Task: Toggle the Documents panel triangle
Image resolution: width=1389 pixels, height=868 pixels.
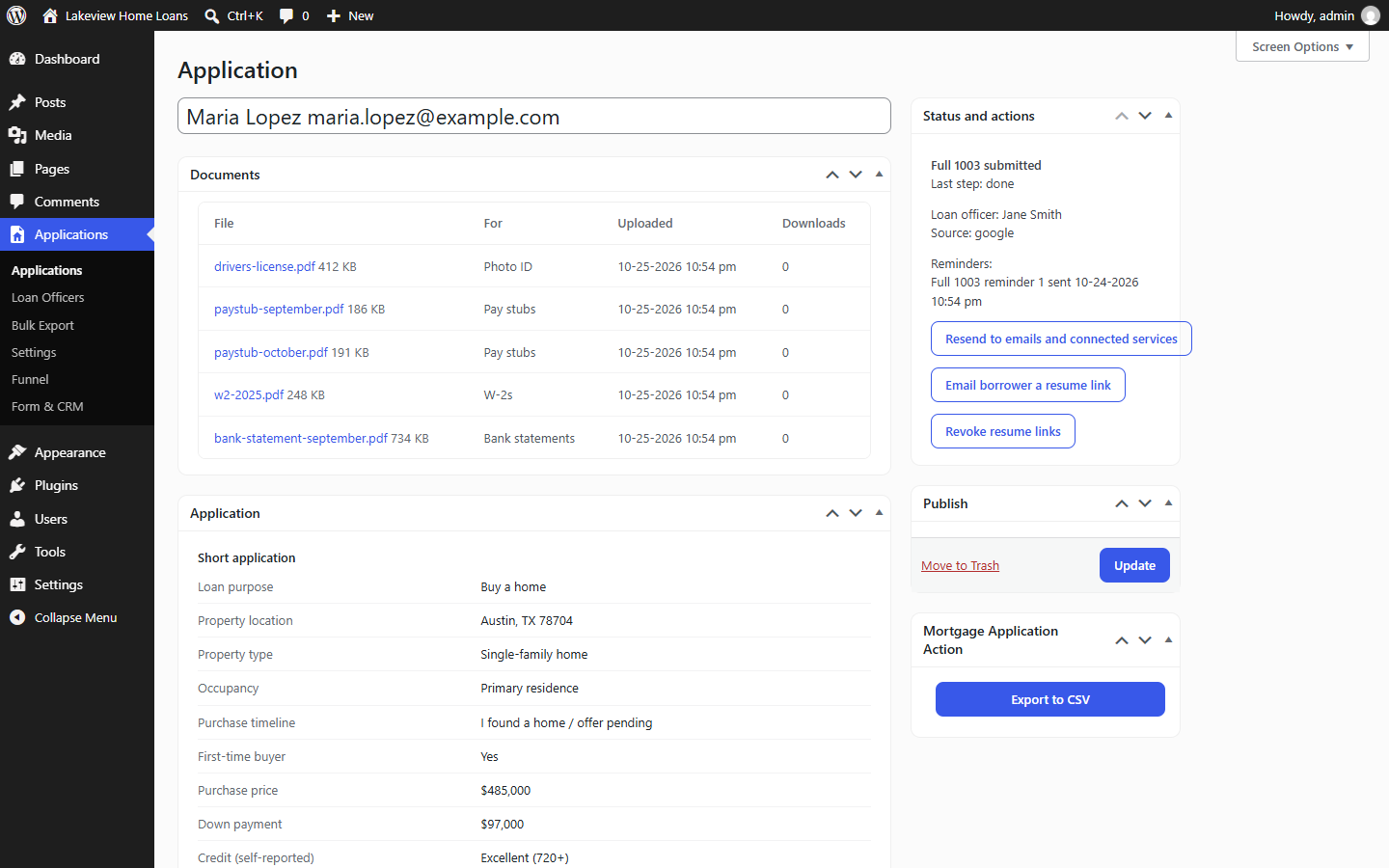Action: [879, 175]
